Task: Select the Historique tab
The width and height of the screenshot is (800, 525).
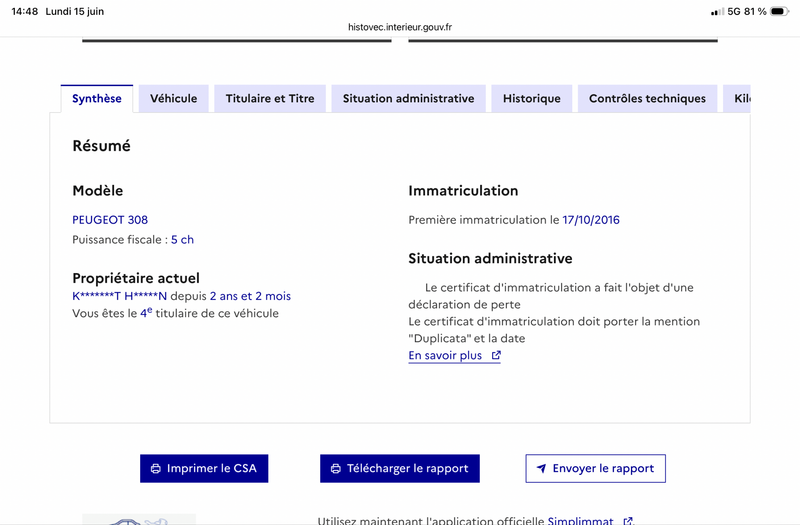Action: (532, 98)
